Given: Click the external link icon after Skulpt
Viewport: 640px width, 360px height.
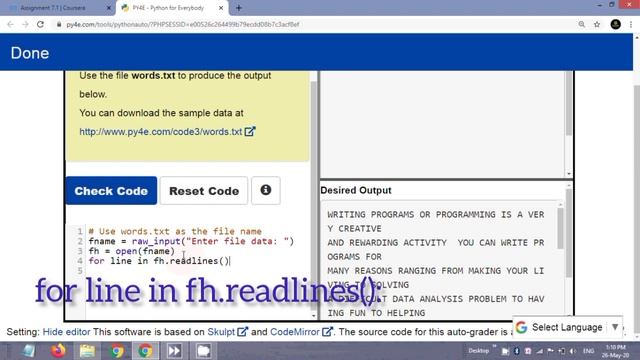Looking at the screenshot, I should 242,331.
